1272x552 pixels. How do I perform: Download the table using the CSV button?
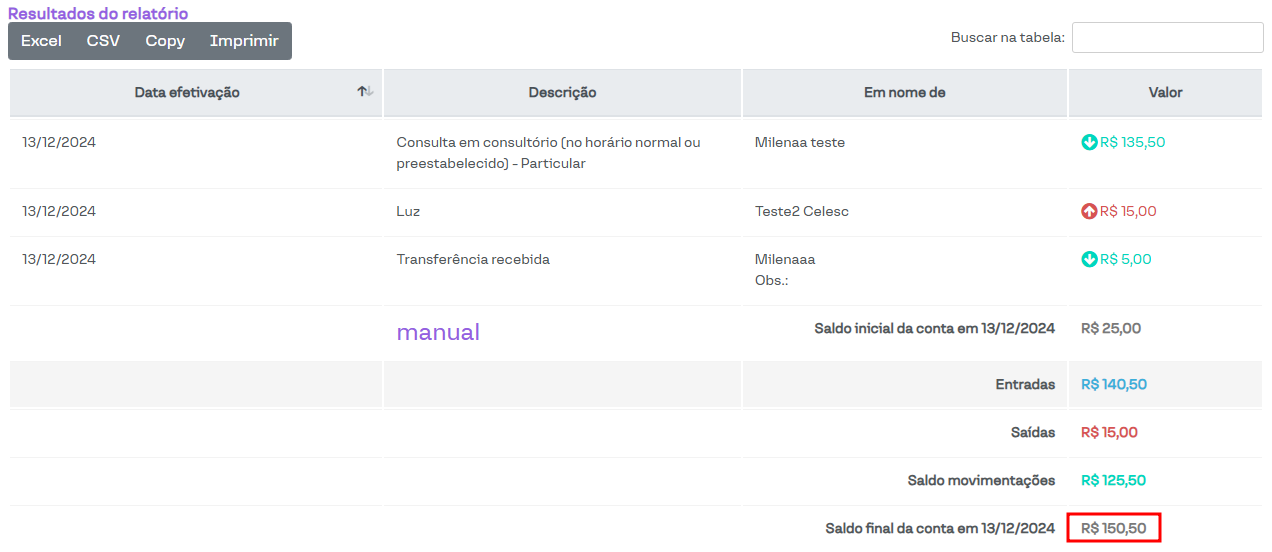[x=103, y=41]
